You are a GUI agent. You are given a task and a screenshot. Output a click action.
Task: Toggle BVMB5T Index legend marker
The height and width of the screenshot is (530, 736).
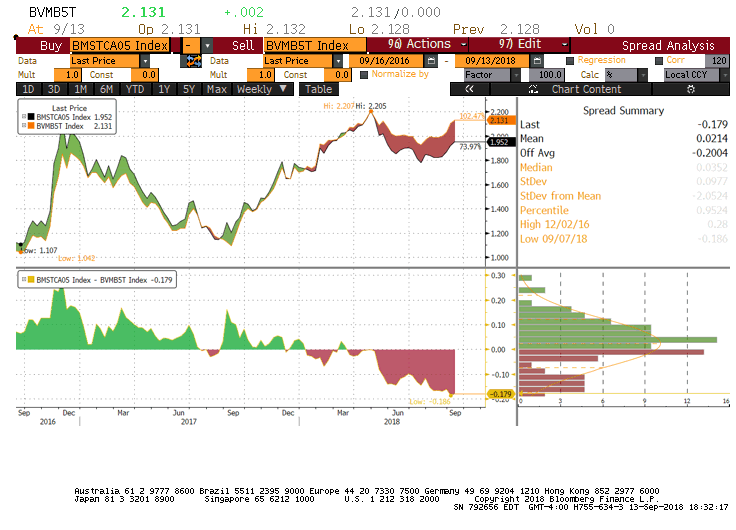pyautogui.click(x=31, y=126)
